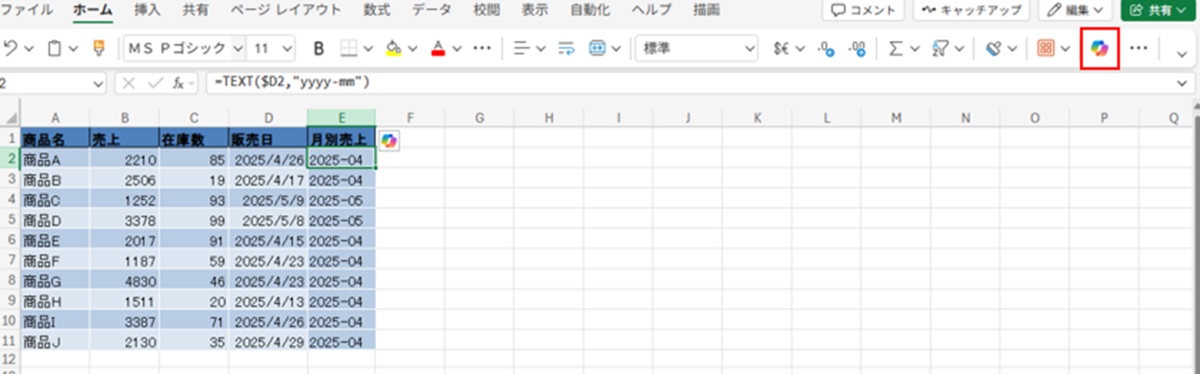
Task: Click the 在庫数 header cell
Action: [x=193, y=140]
